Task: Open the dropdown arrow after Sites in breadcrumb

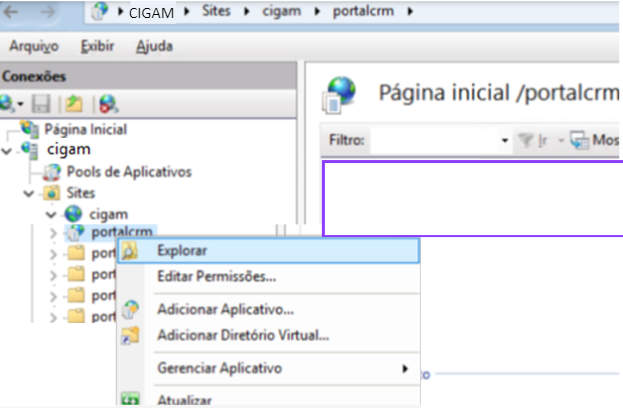Action: [x=247, y=12]
